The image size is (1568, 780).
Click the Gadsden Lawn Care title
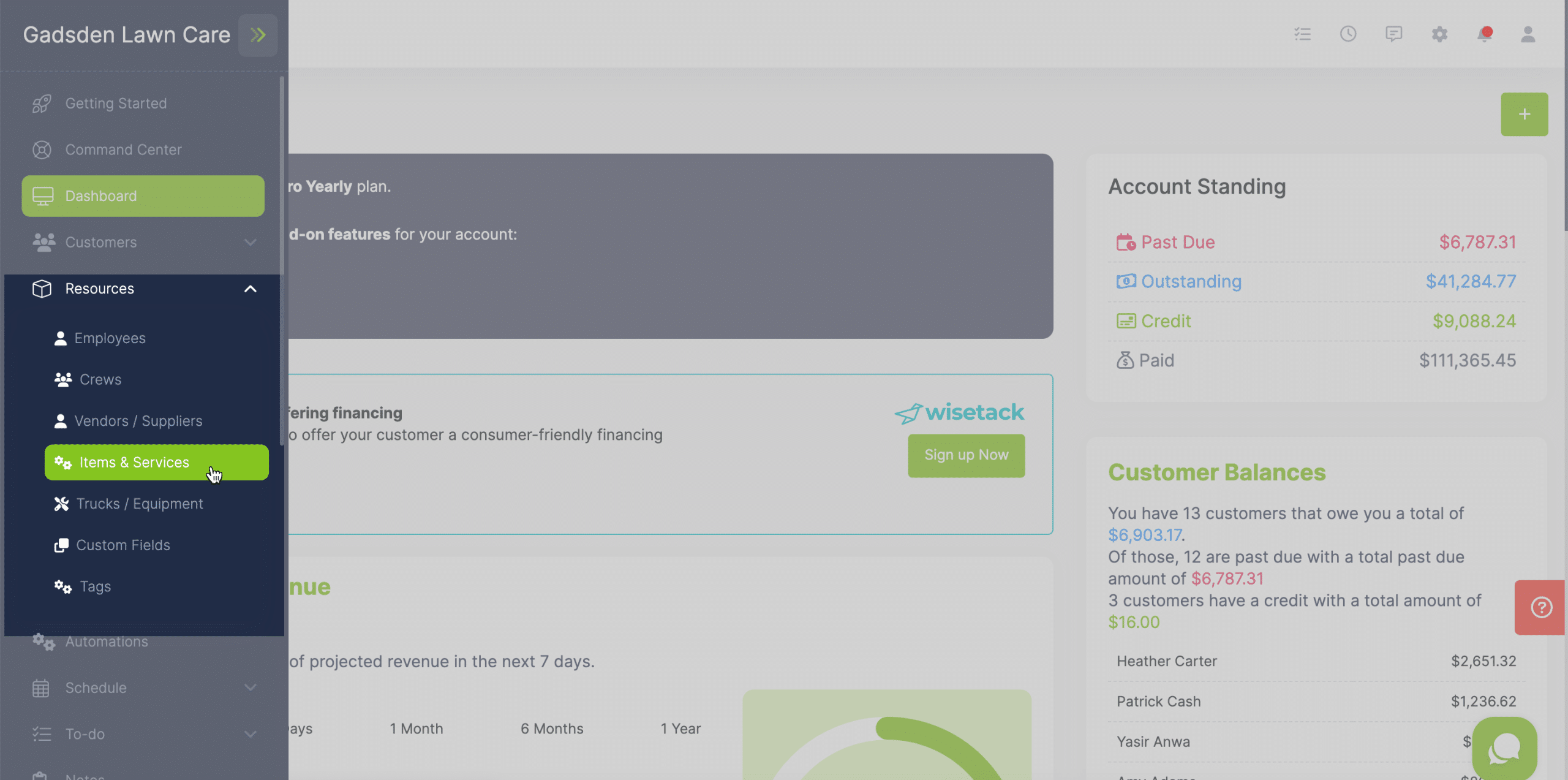127,35
